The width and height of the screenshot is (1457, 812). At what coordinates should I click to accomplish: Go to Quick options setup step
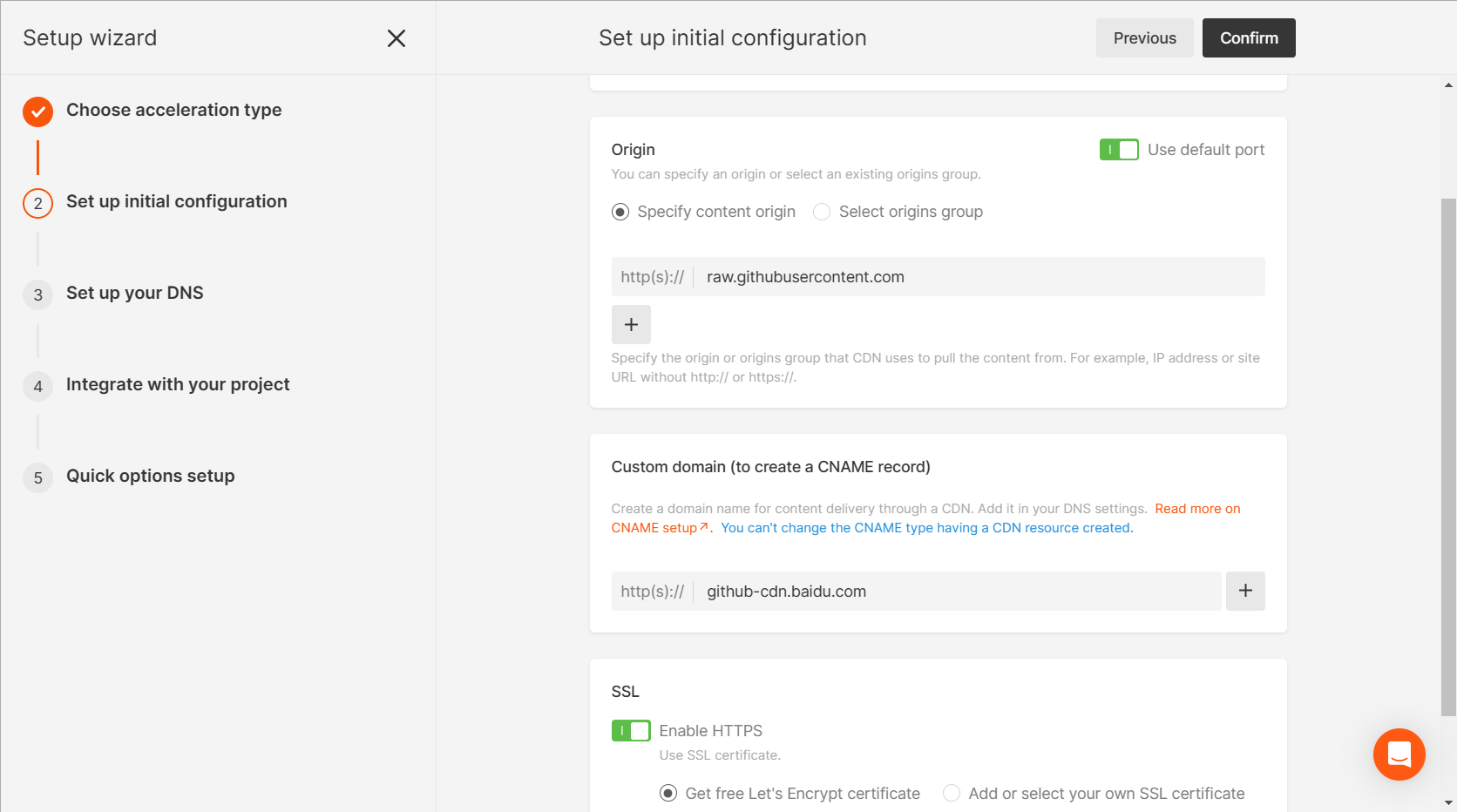150,476
